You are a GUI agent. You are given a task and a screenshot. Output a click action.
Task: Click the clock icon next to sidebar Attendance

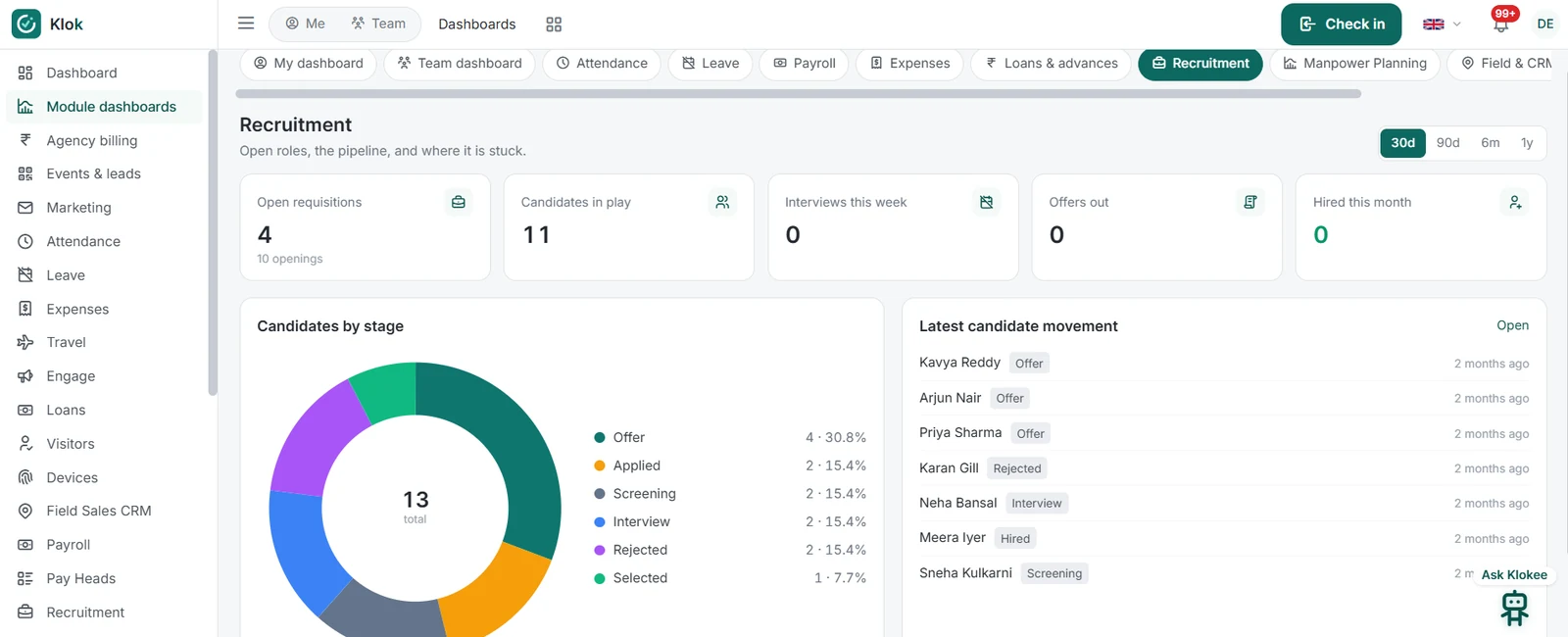pyautogui.click(x=25, y=241)
